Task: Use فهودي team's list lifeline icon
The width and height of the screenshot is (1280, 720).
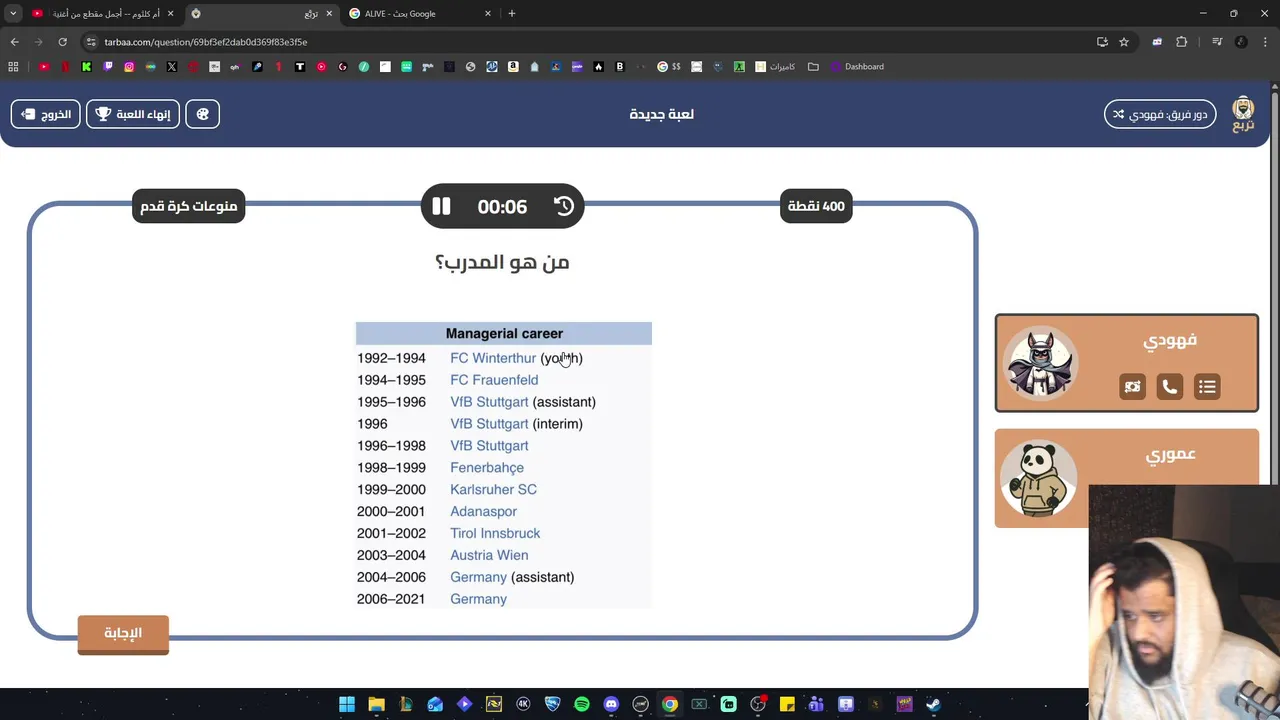Action: tap(1207, 387)
